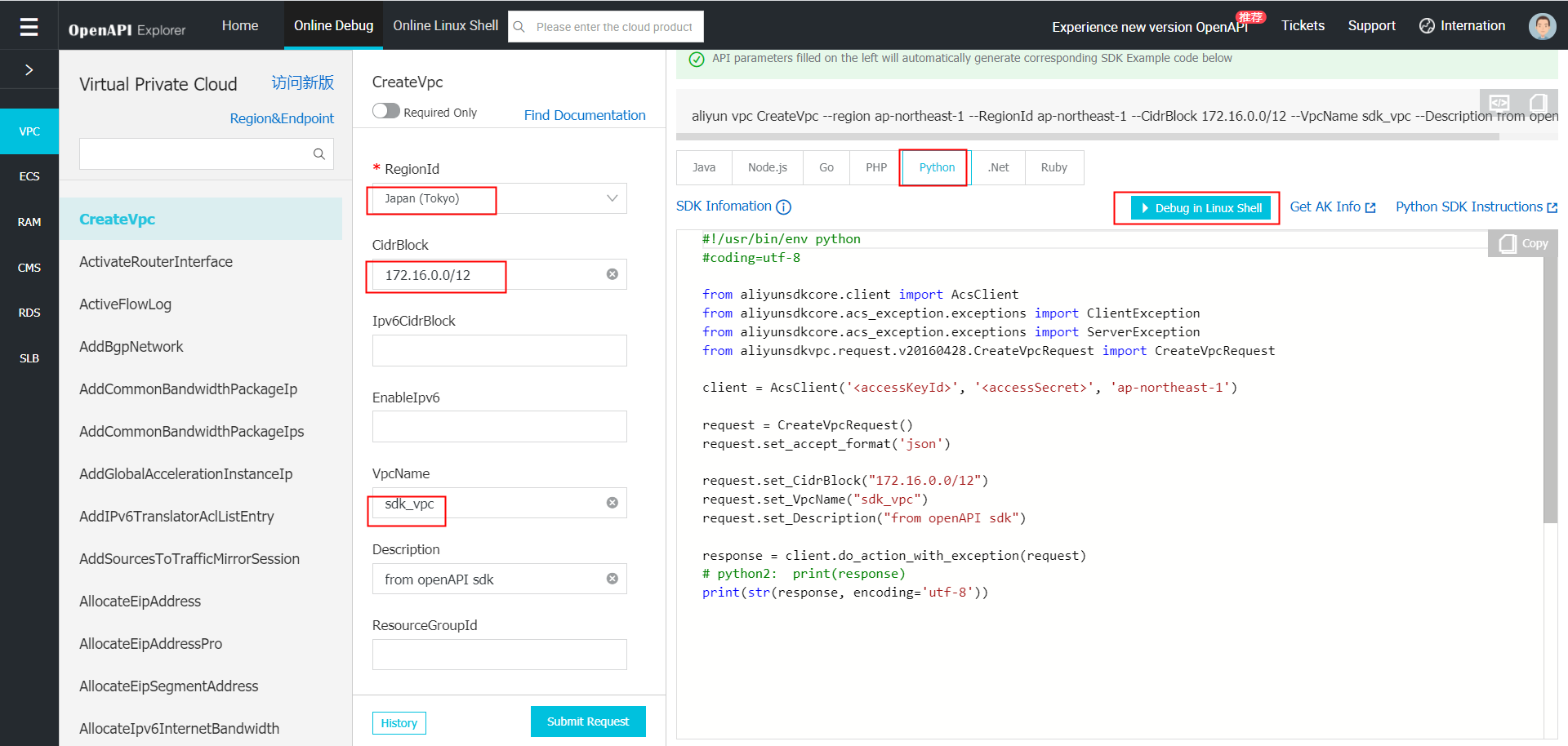1568x746 pixels.
Task: Select the .Net SDK tab
Action: (998, 167)
